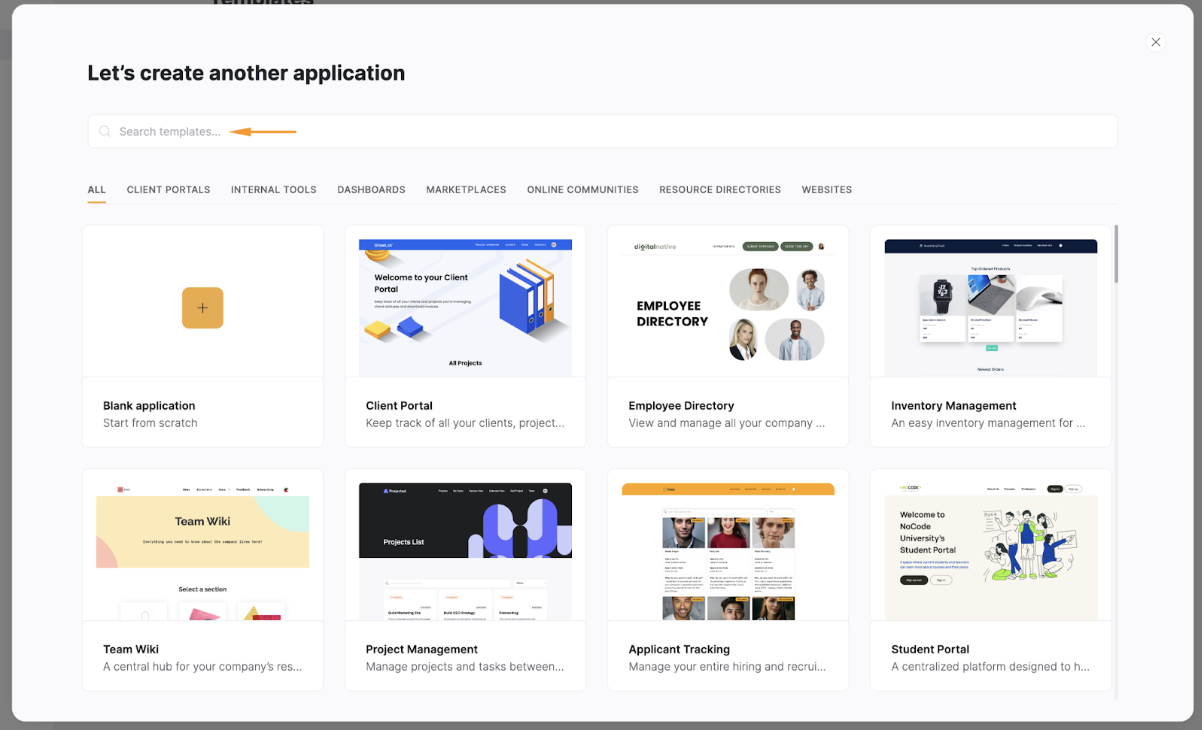1202x730 pixels.
Task: Click the "An easy inventory management for" text
Action: click(988, 423)
